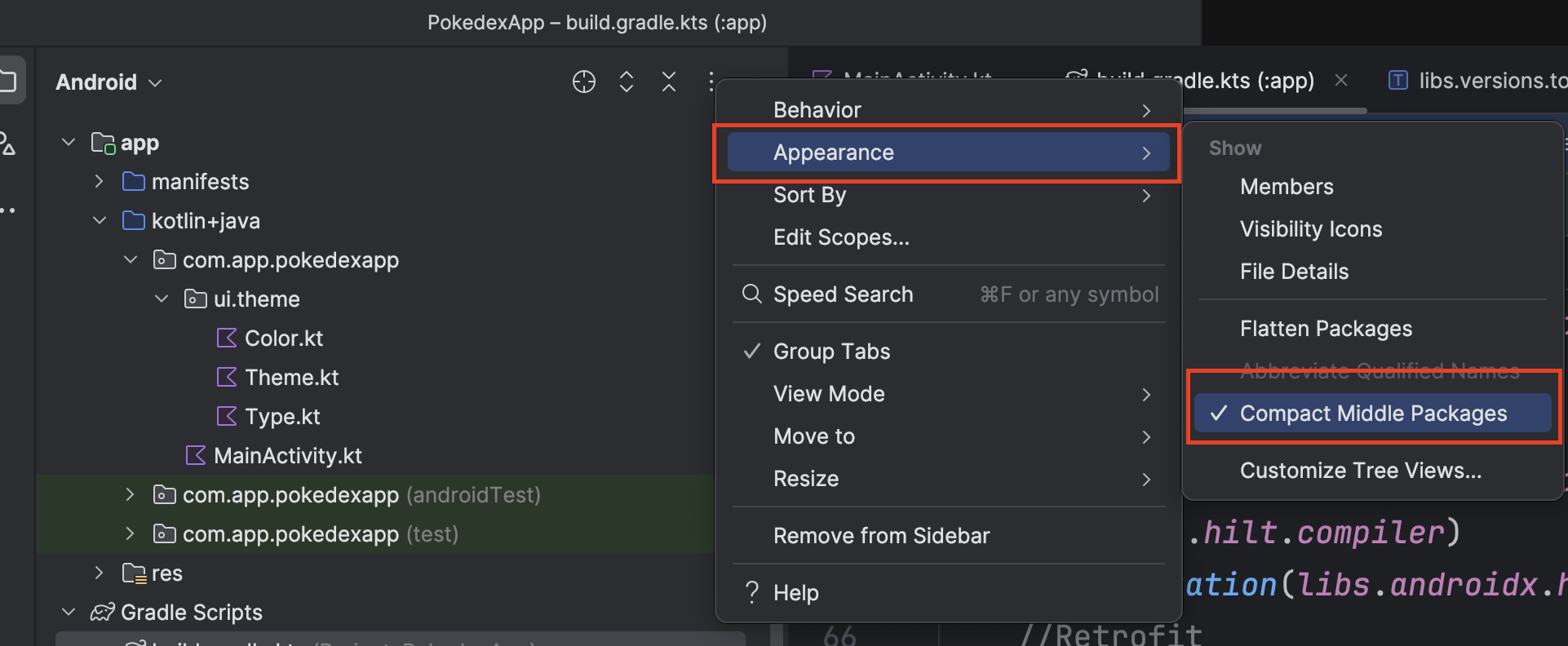This screenshot has height=646, width=1568.
Task: Expand the res folder
Action: pos(99,573)
